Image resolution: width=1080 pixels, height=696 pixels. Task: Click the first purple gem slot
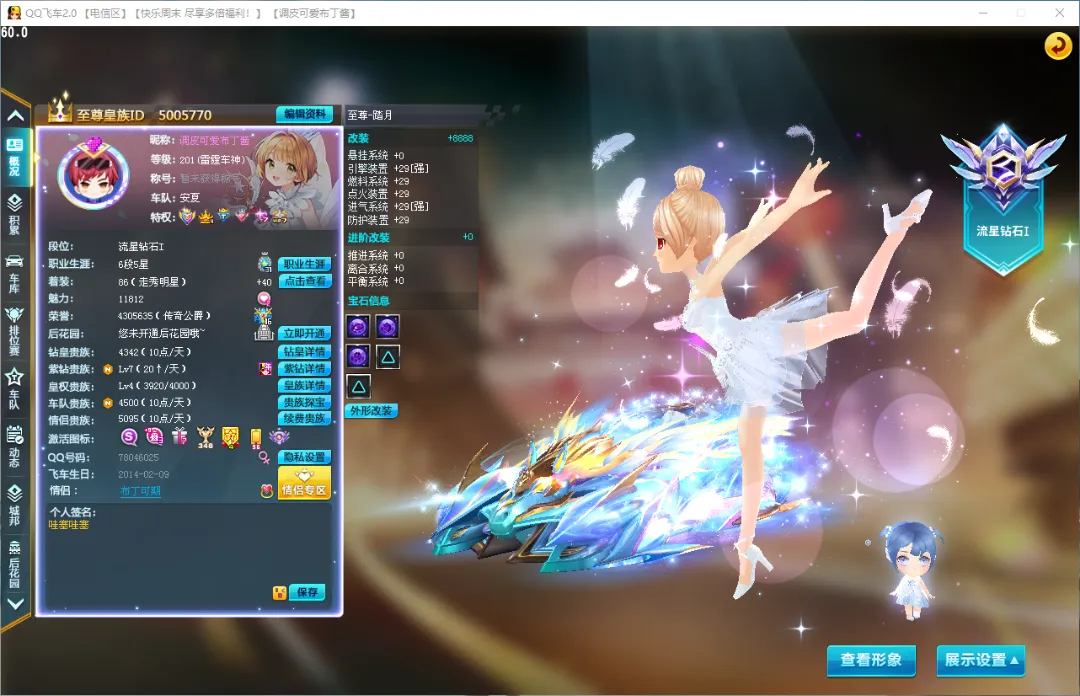(359, 326)
